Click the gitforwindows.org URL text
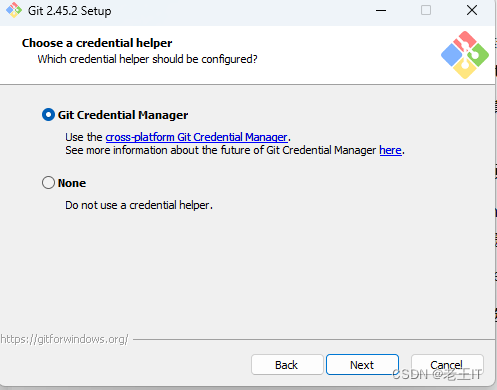 64,339
